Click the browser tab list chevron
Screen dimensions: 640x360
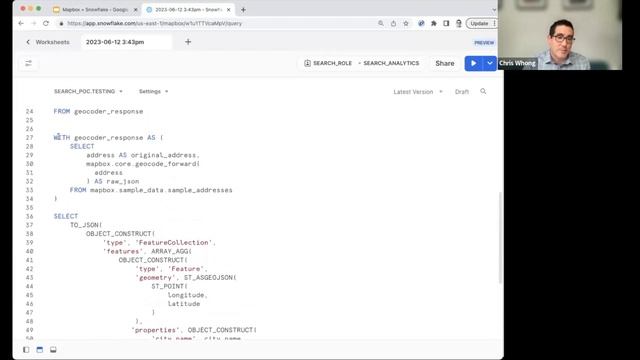[494, 9]
